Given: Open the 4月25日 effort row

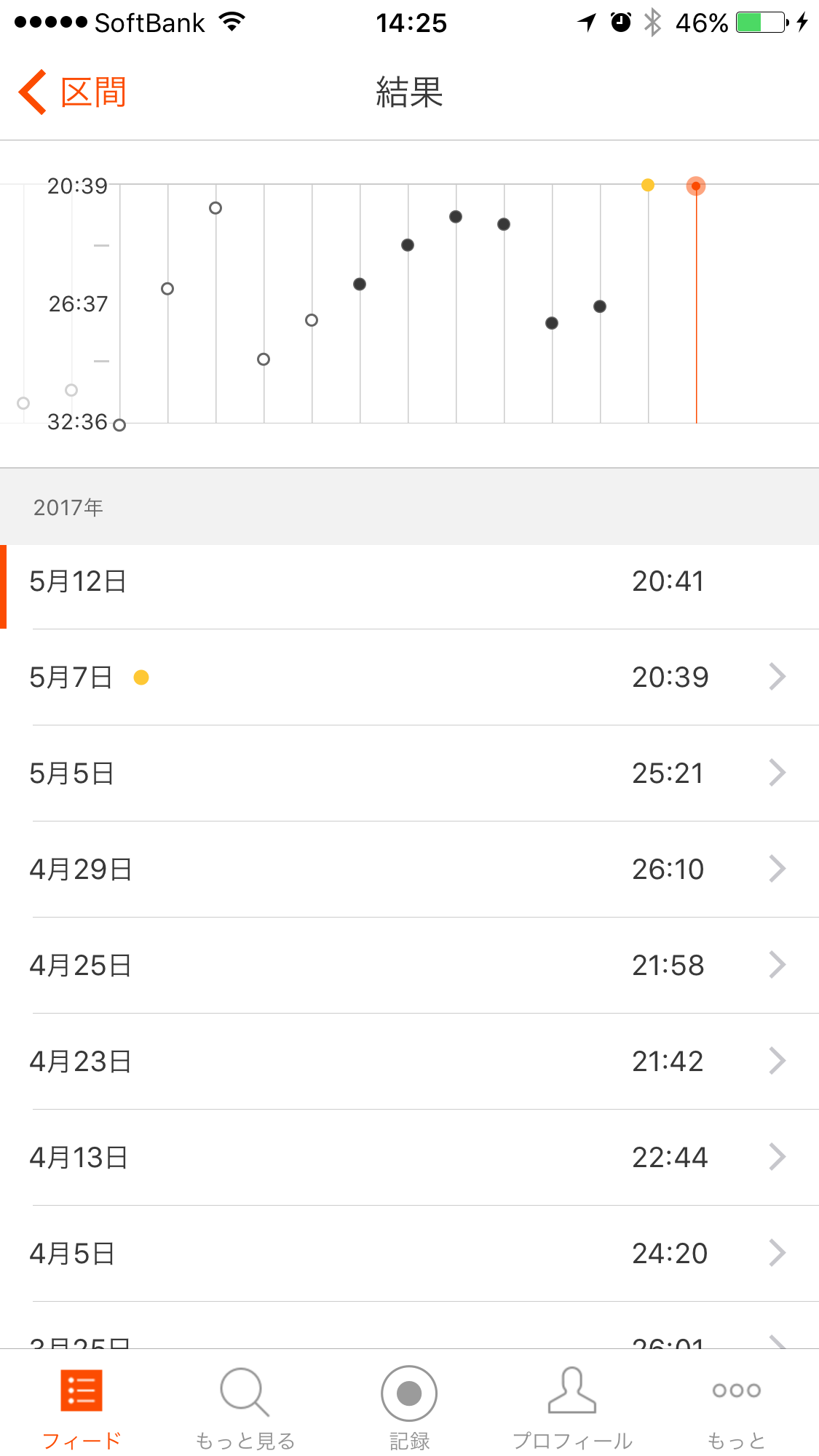Looking at the screenshot, I should click(x=409, y=965).
